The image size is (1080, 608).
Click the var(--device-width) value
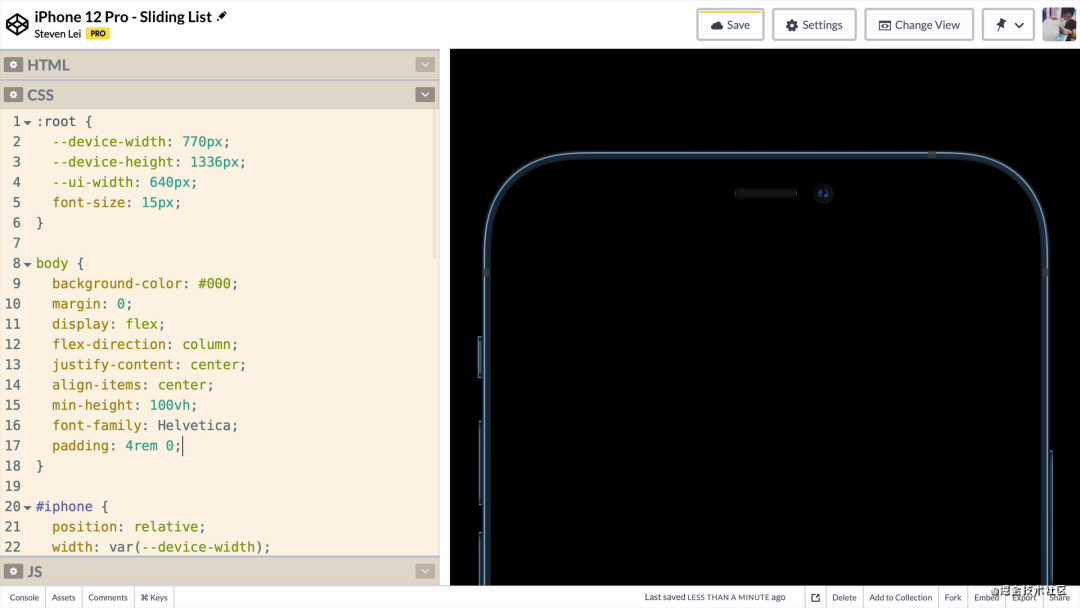click(186, 547)
